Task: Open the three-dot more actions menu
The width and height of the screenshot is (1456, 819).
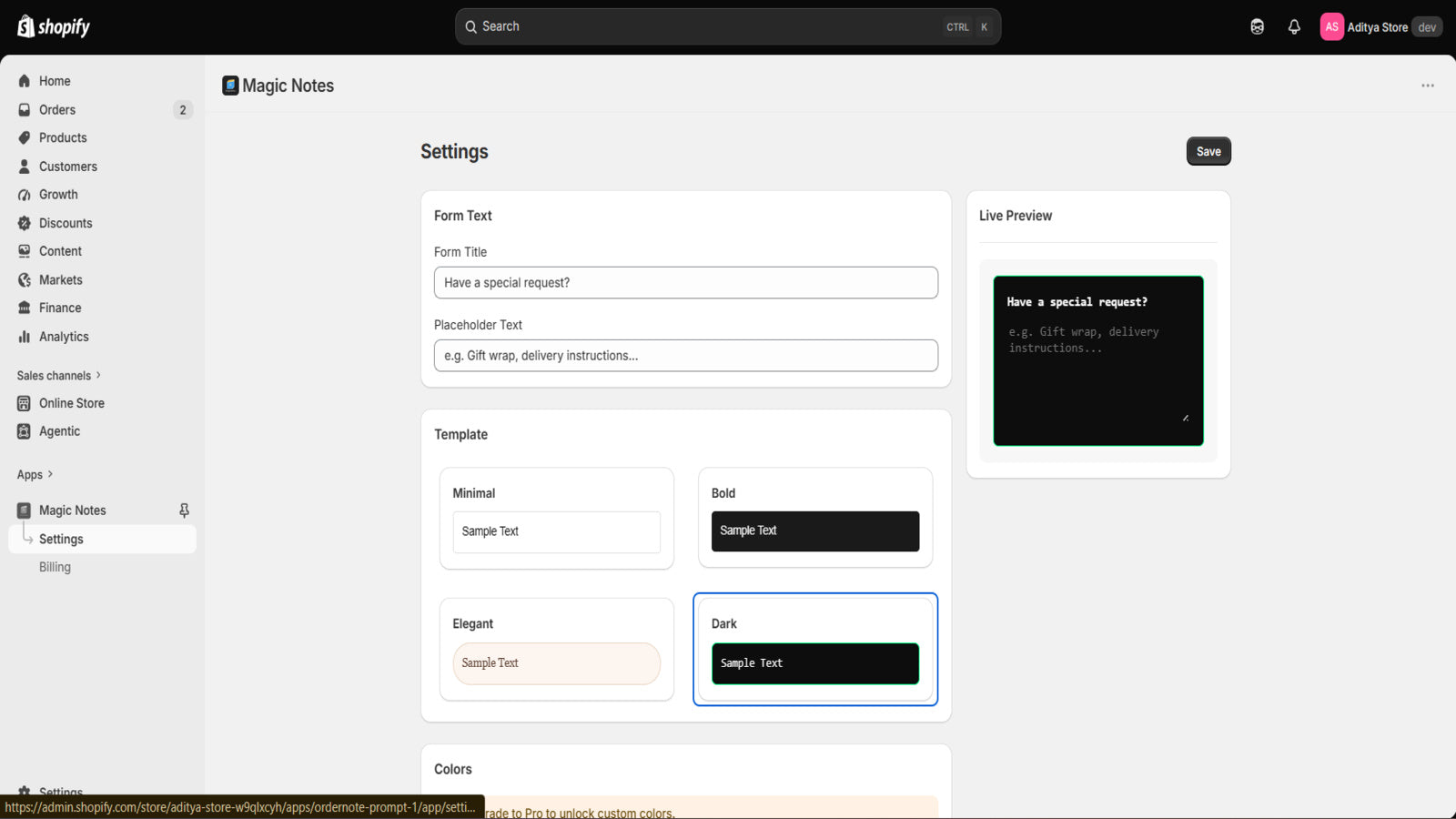Action: (1427, 86)
